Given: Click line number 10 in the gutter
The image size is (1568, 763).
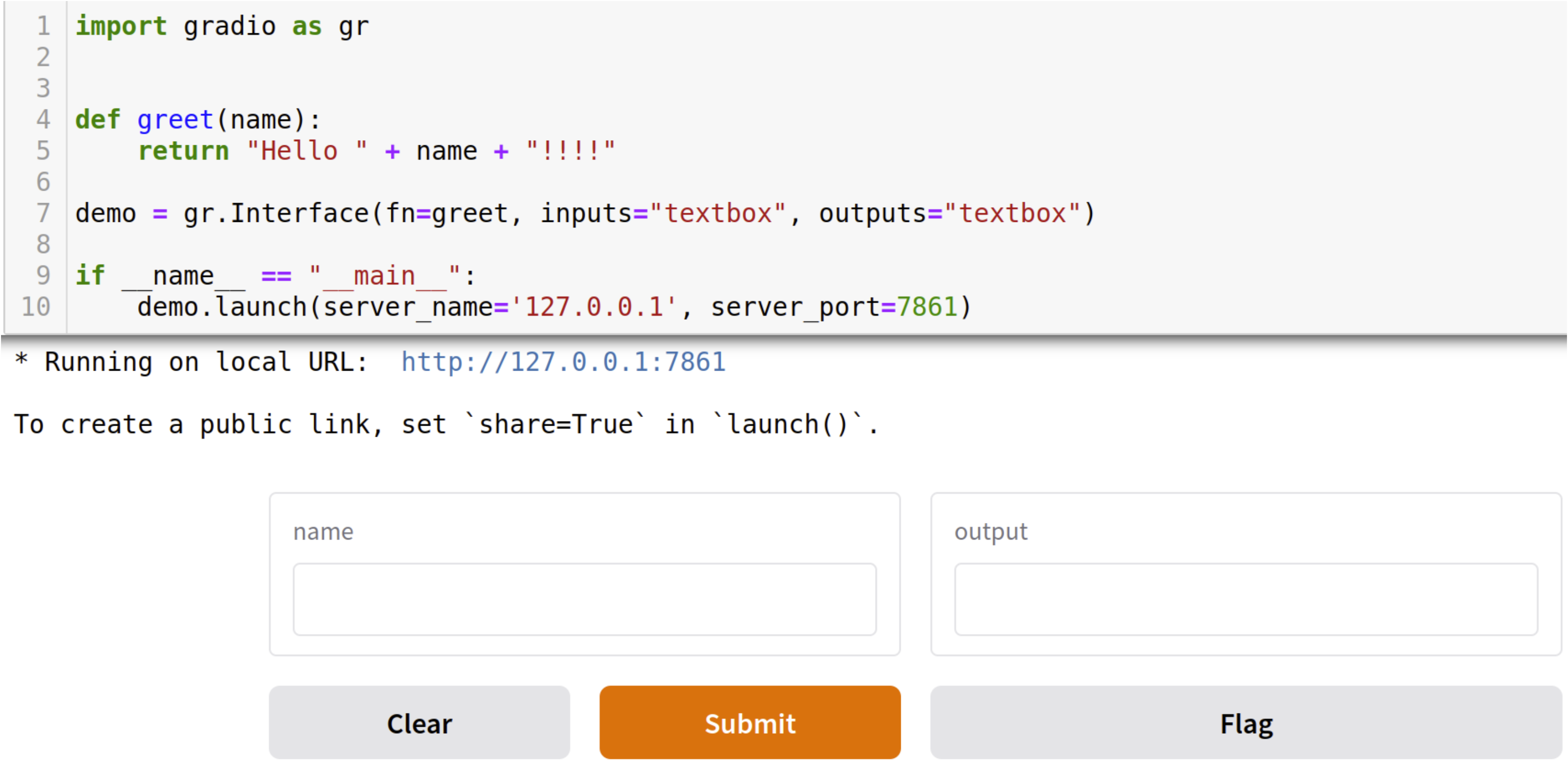Looking at the screenshot, I should [36, 307].
